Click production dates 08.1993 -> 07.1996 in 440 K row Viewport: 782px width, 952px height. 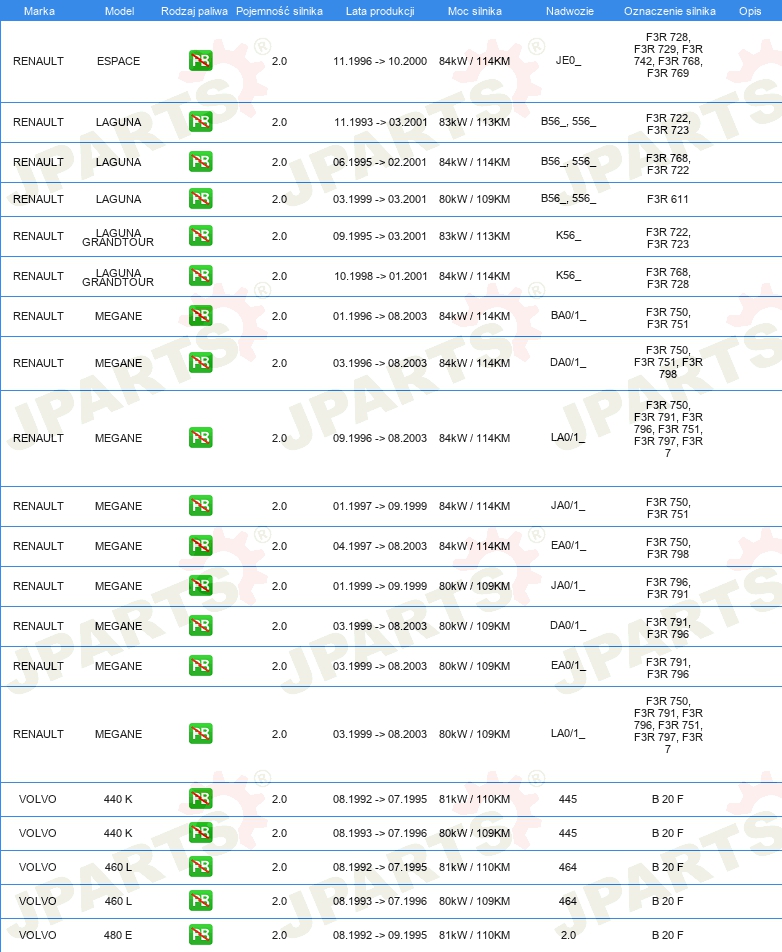(380, 833)
